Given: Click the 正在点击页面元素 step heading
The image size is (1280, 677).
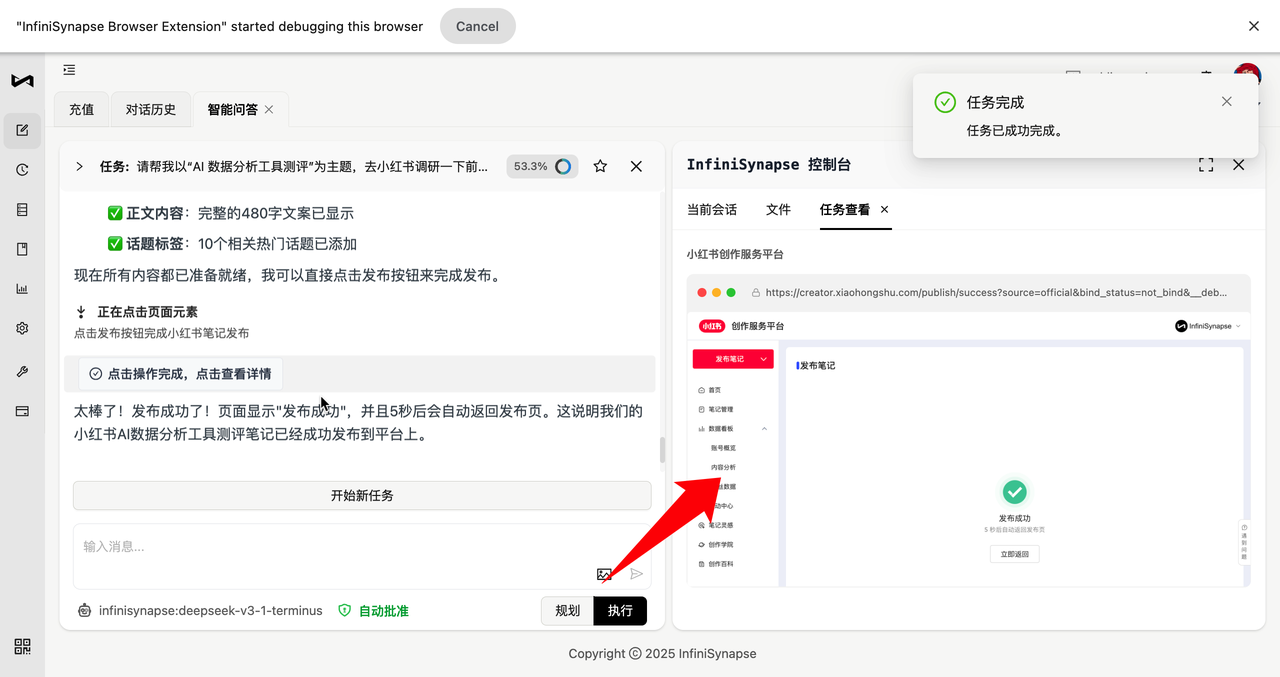Looking at the screenshot, I should [147, 312].
